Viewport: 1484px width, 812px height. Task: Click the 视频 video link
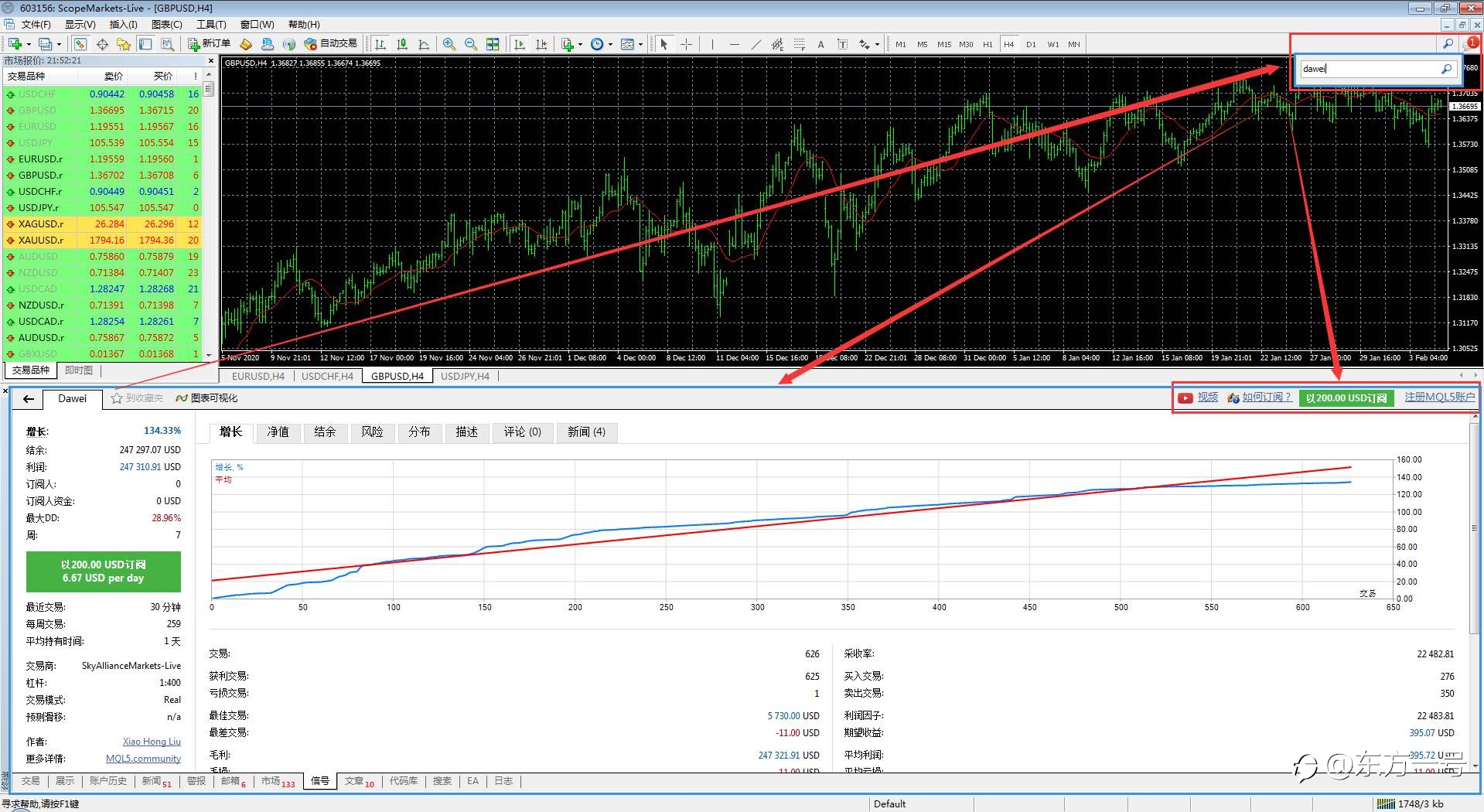1207,397
